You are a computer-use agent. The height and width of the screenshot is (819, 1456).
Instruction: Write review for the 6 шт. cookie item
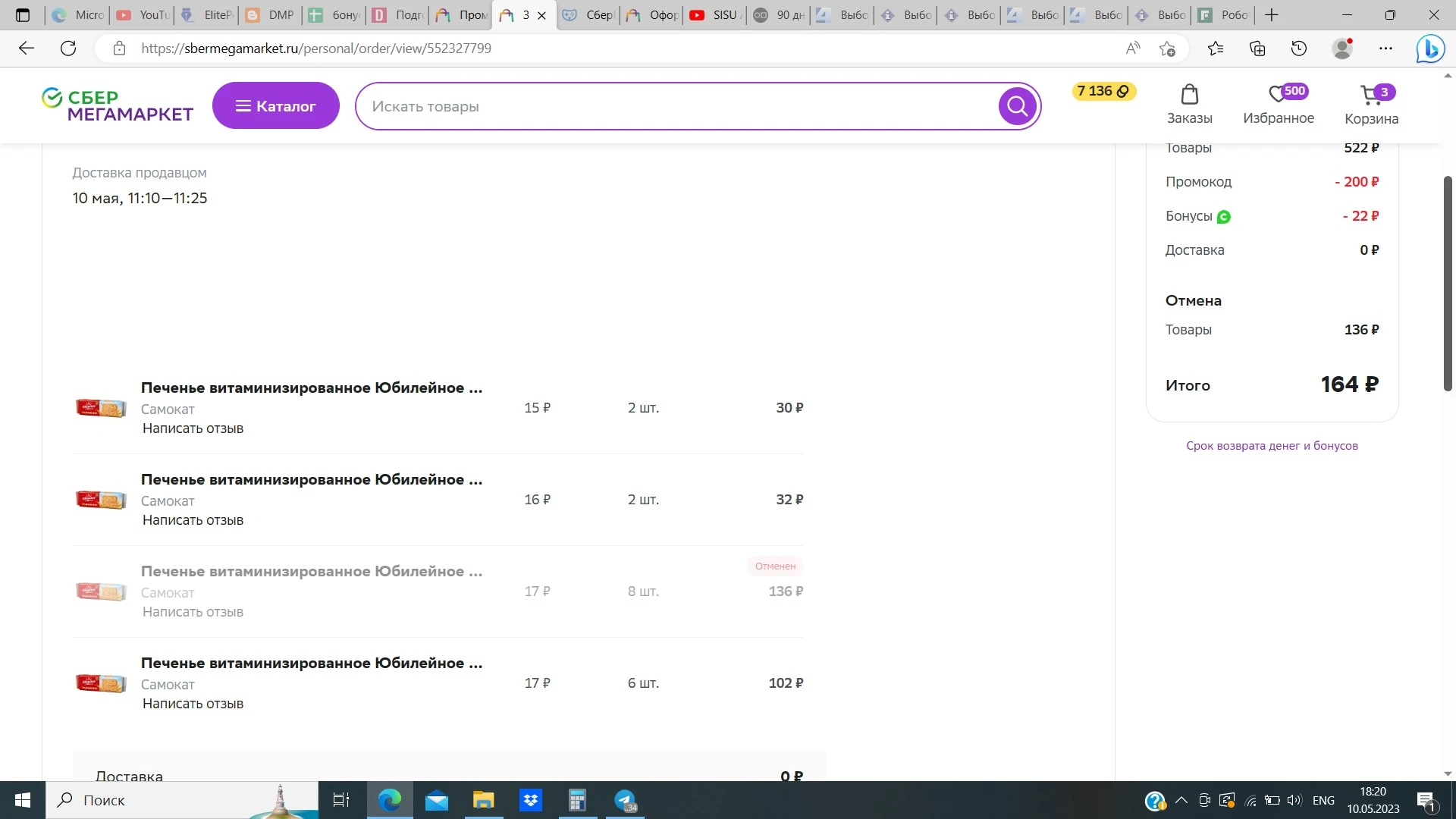click(193, 704)
